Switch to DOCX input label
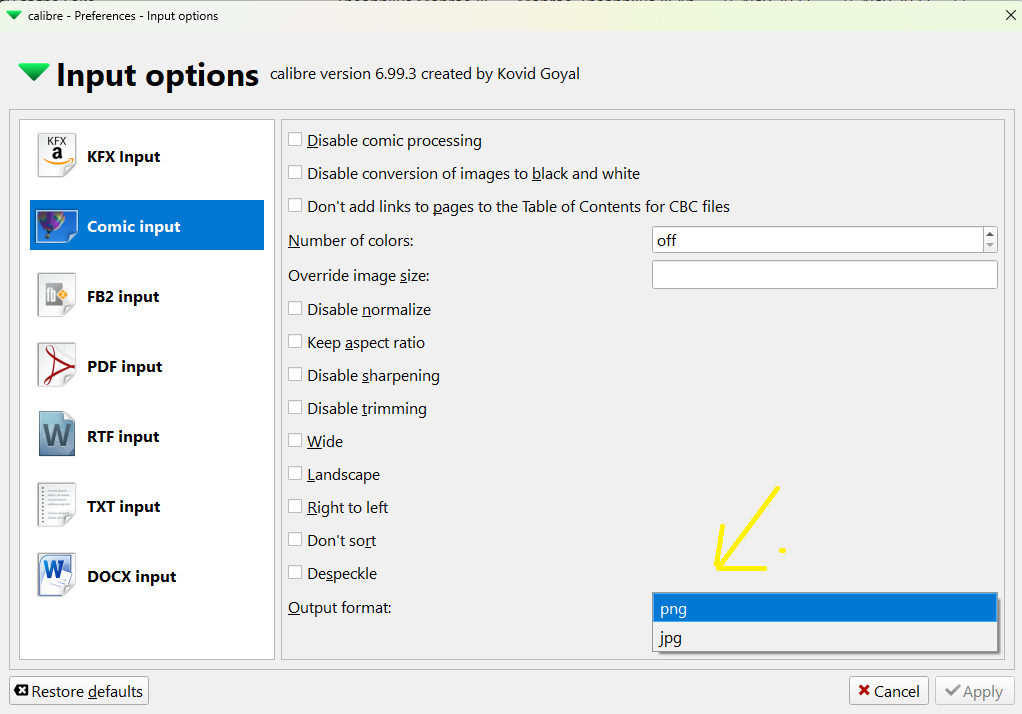 (x=132, y=576)
